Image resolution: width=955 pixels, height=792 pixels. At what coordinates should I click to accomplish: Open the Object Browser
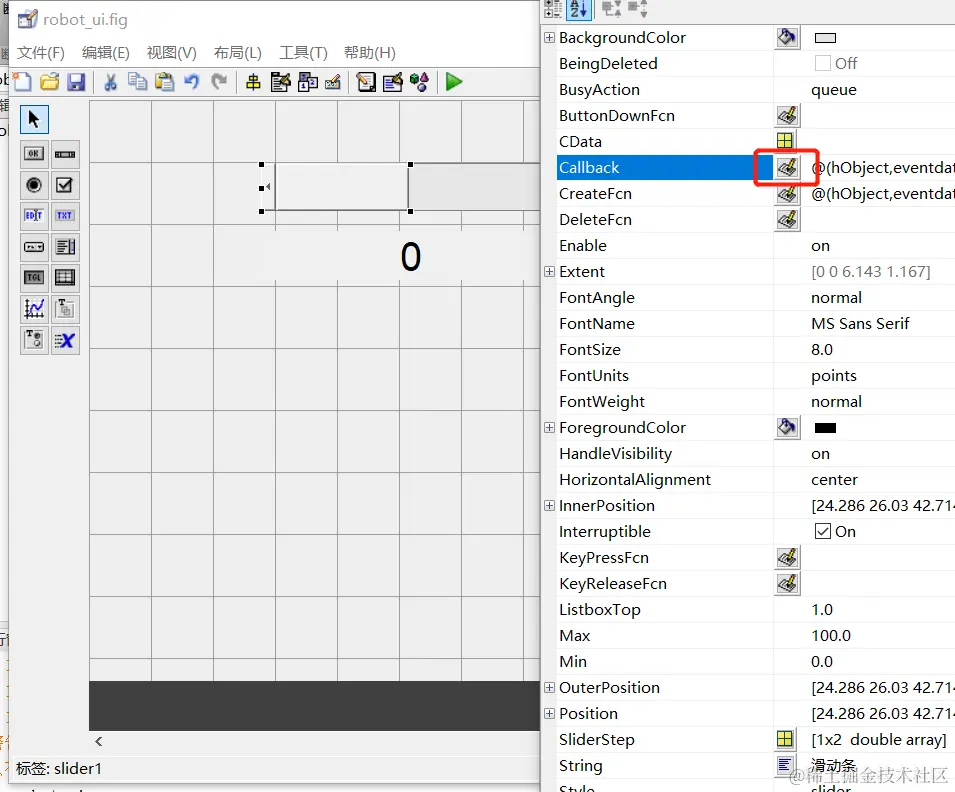coord(420,82)
